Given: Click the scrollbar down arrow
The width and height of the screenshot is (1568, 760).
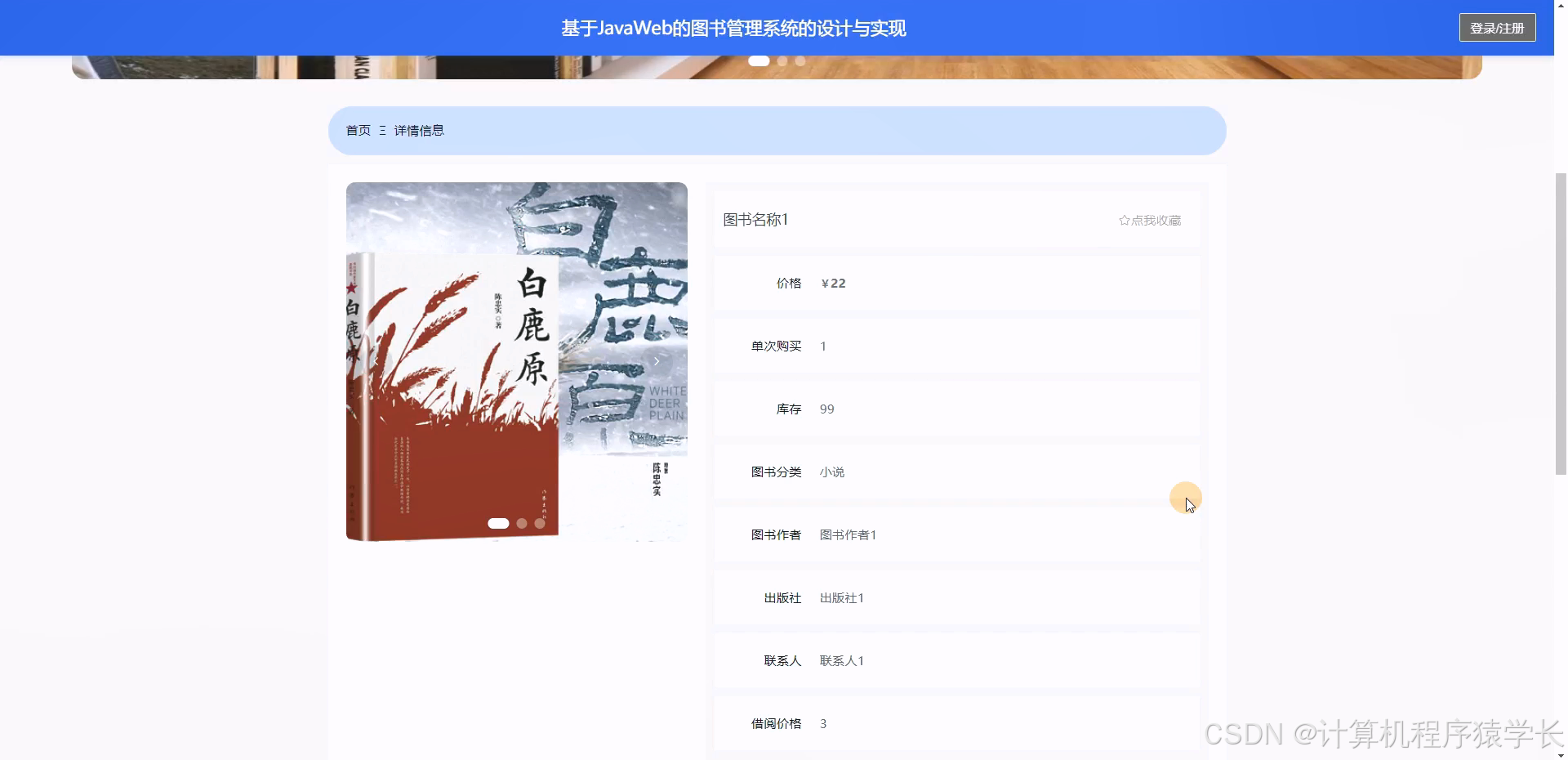Looking at the screenshot, I should click(x=1560, y=753).
